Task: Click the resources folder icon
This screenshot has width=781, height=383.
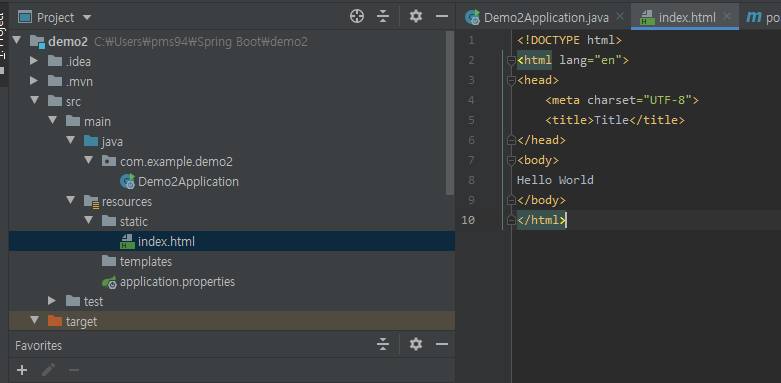Action: point(91,202)
